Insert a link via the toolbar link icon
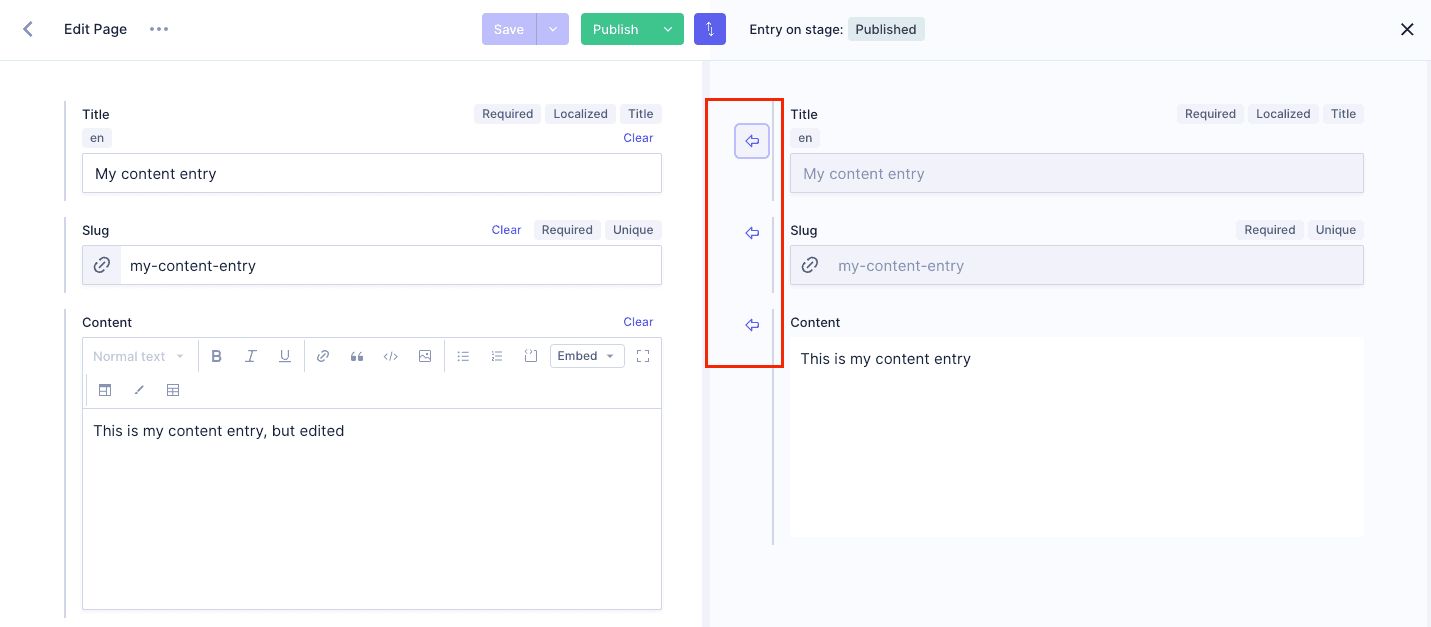This screenshot has width=1431, height=627. (323, 356)
